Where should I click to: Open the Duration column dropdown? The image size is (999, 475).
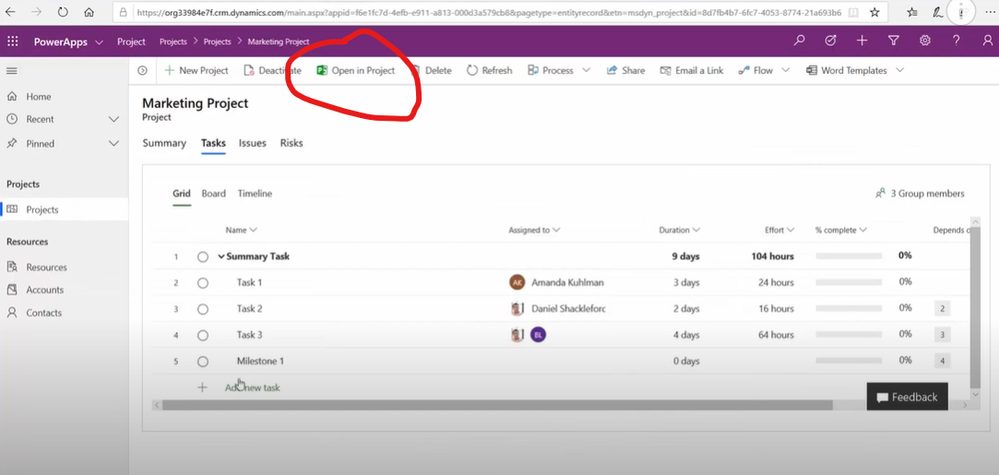696,230
